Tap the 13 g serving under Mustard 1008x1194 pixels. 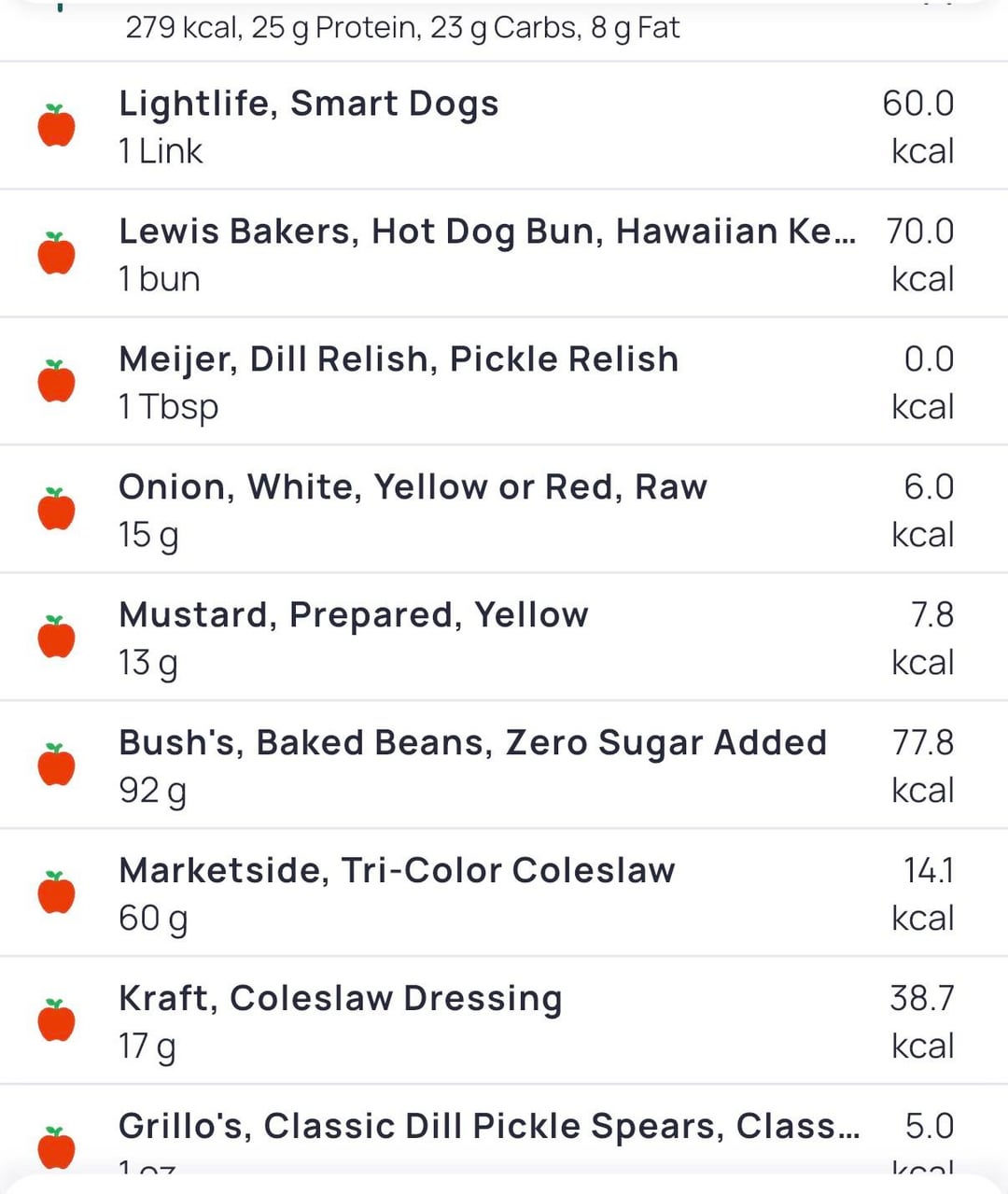point(147,663)
